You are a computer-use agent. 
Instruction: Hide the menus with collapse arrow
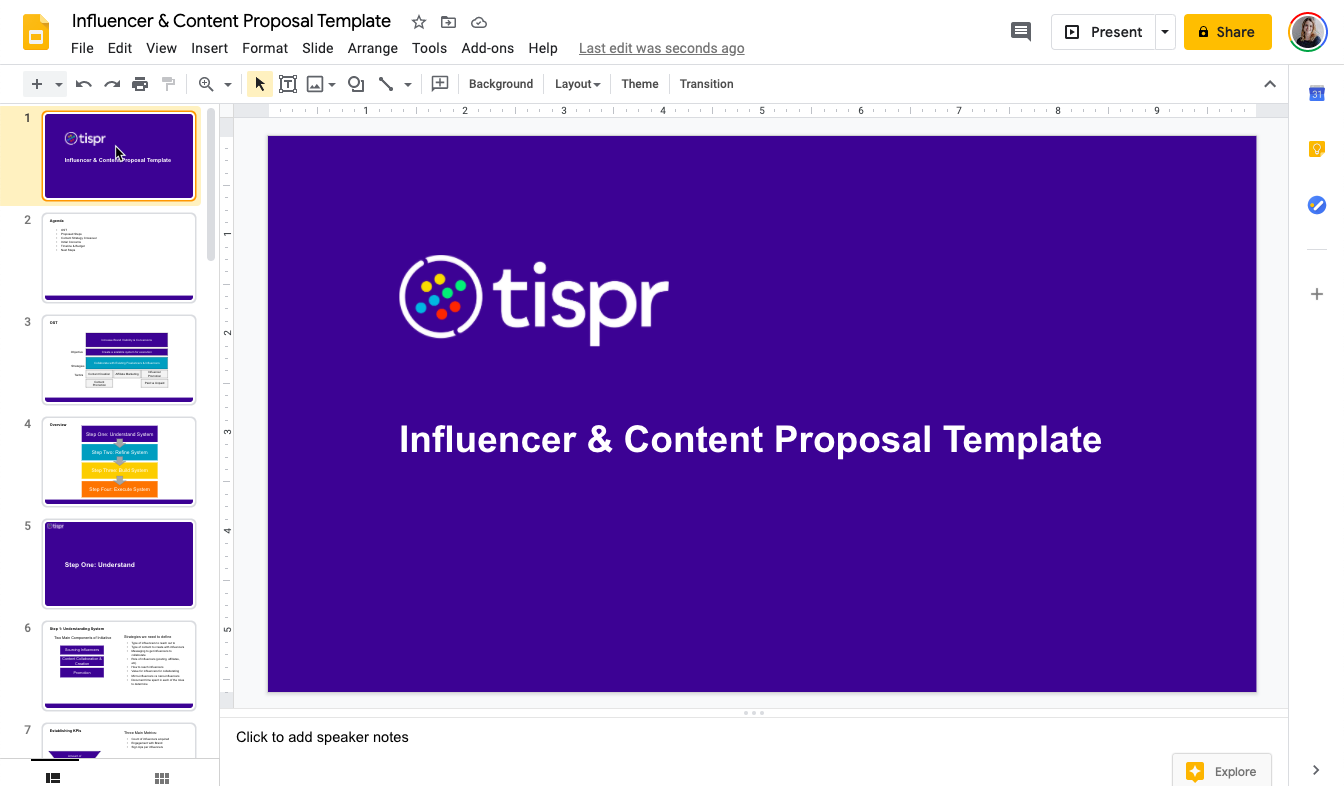(x=1270, y=84)
